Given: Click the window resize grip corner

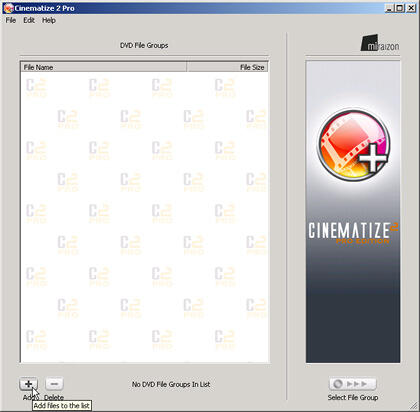Looking at the screenshot, I should (413, 405).
